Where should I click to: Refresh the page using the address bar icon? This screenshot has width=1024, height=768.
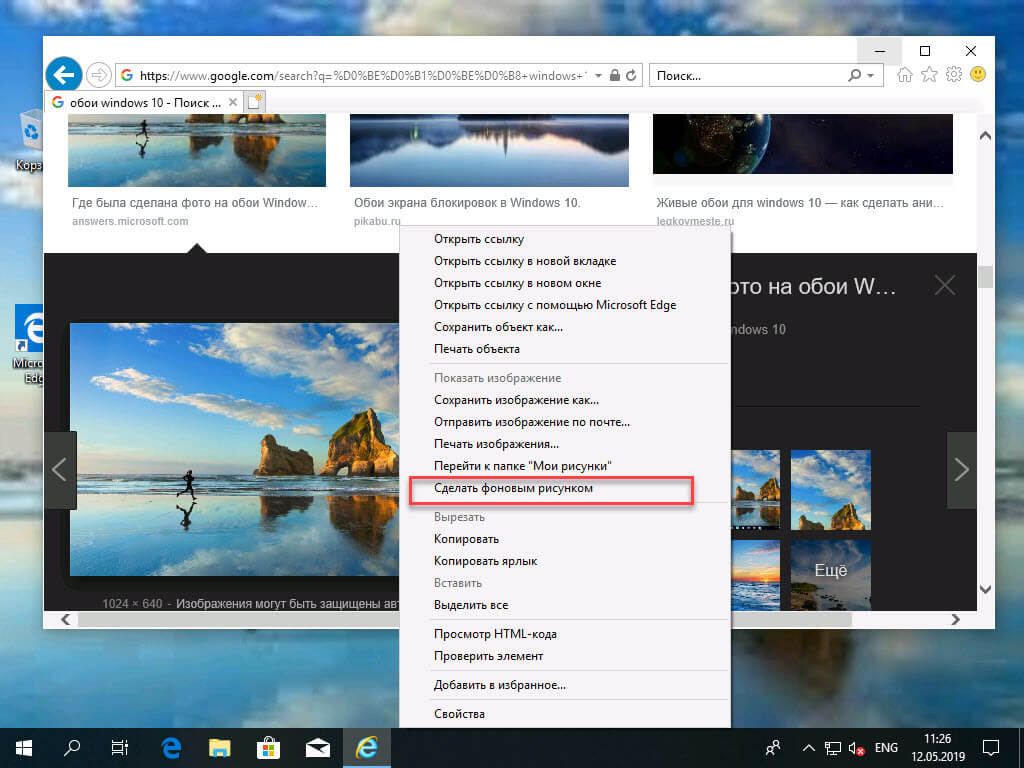tap(633, 75)
